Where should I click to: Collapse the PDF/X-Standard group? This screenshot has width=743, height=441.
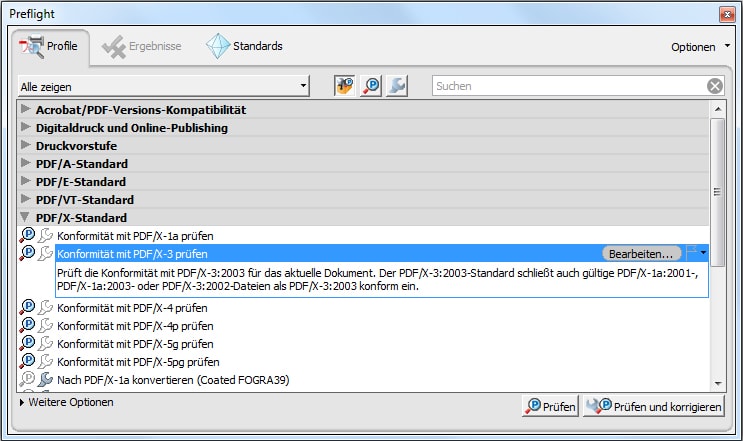point(26,217)
